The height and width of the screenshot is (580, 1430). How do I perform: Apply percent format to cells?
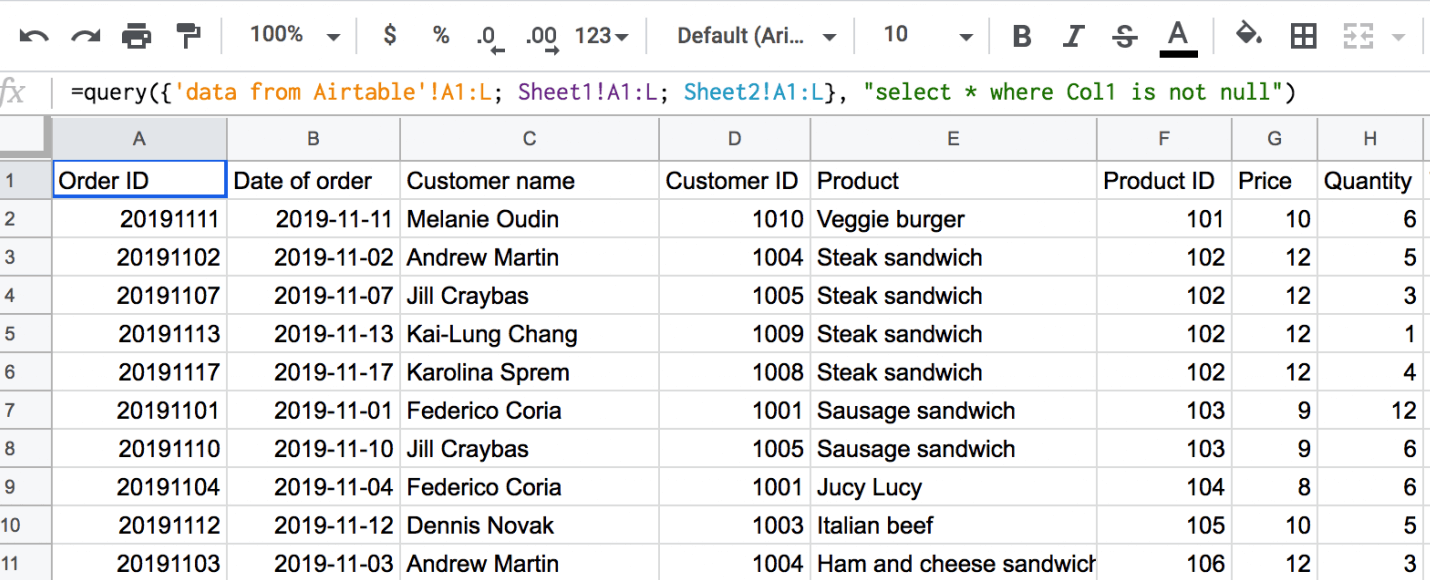[441, 36]
